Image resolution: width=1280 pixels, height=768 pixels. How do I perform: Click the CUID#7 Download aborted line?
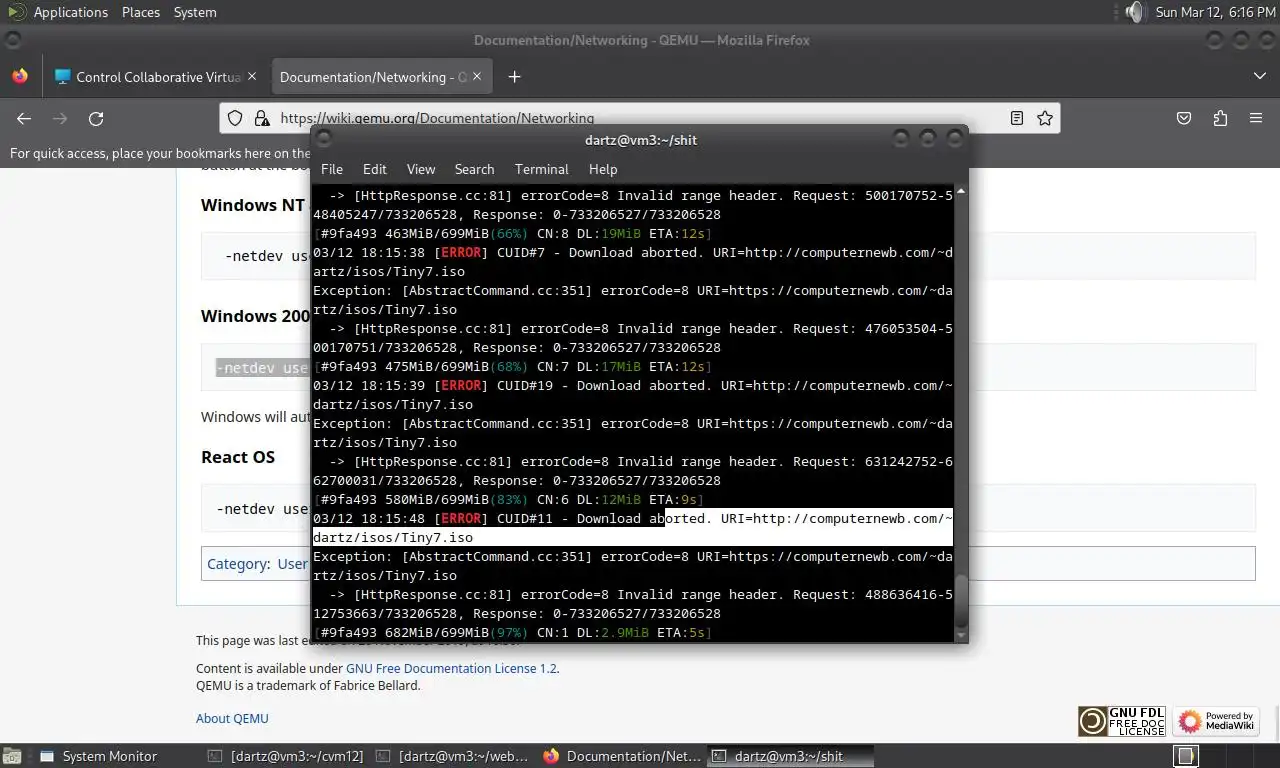point(632,262)
